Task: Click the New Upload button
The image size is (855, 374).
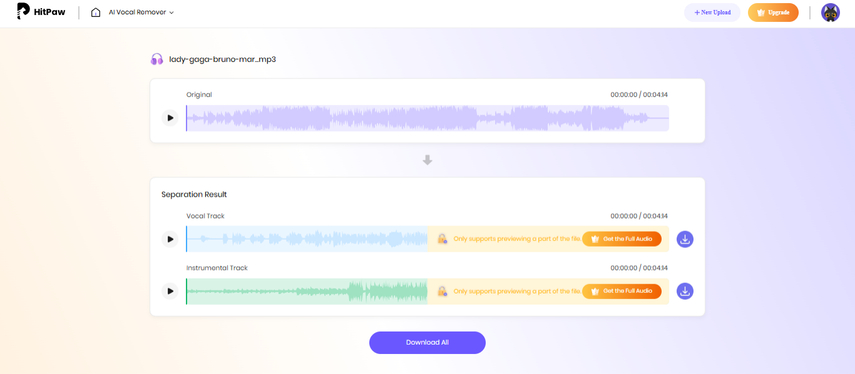Action: [x=712, y=12]
